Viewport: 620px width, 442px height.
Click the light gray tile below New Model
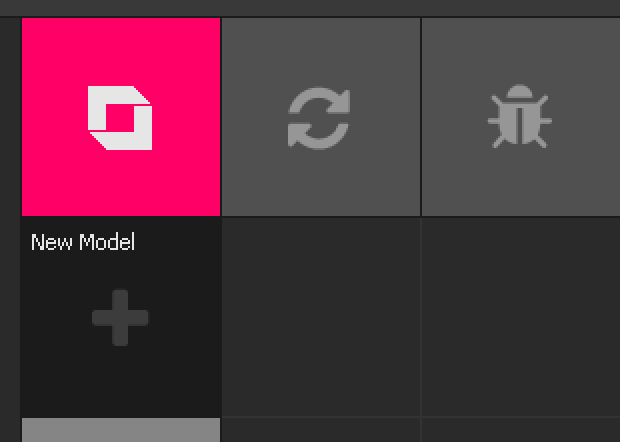click(121, 430)
